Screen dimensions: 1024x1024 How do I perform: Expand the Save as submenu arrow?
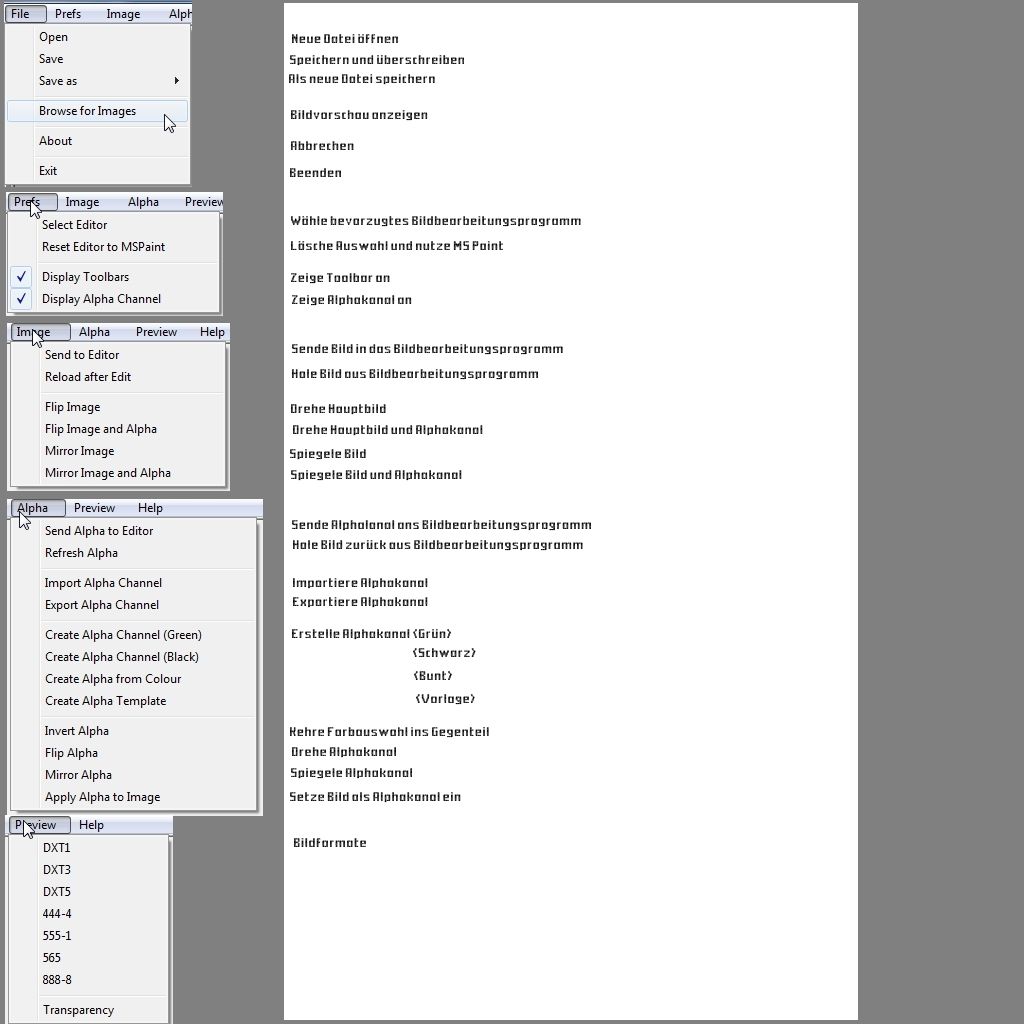[x=177, y=81]
